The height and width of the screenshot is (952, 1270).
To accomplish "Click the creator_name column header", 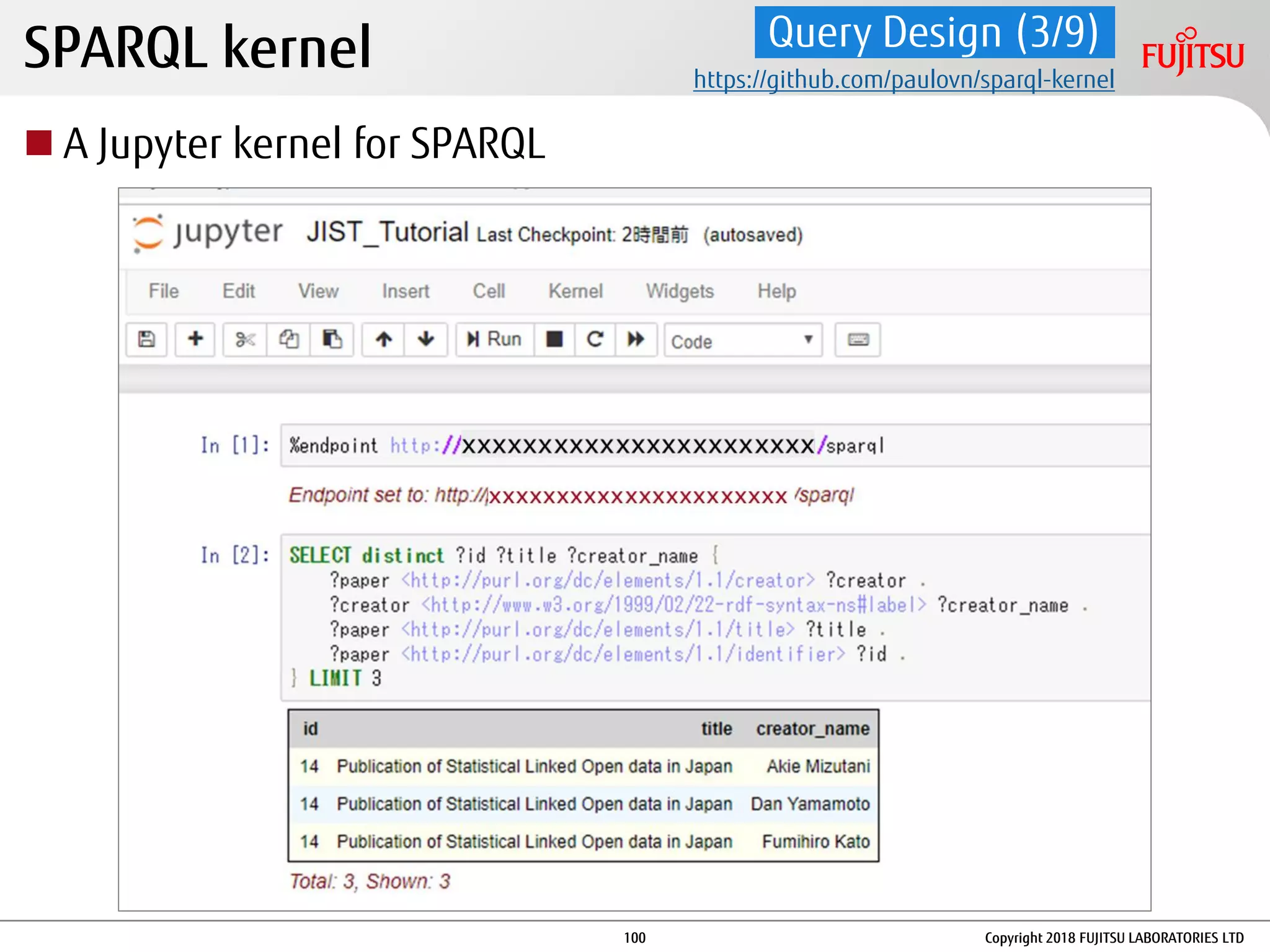I will click(812, 728).
